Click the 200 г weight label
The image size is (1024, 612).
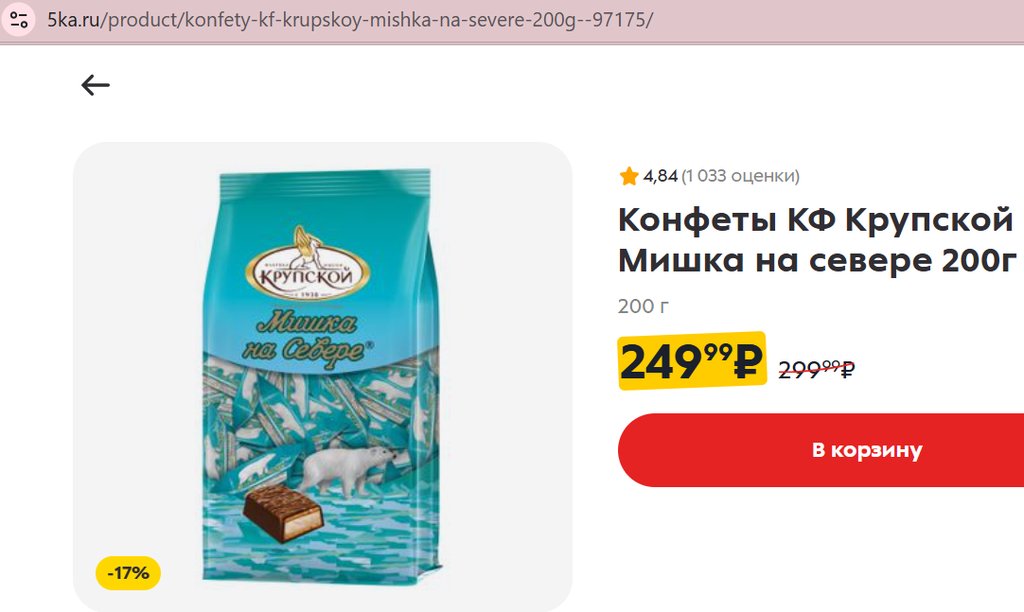click(x=643, y=306)
